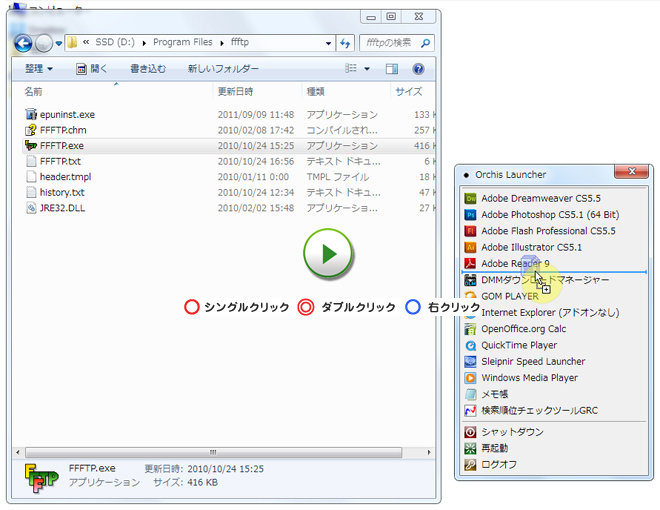The height and width of the screenshot is (510, 660).
Task: Click the horizontal scrollbar thumb
Action: [213, 452]
